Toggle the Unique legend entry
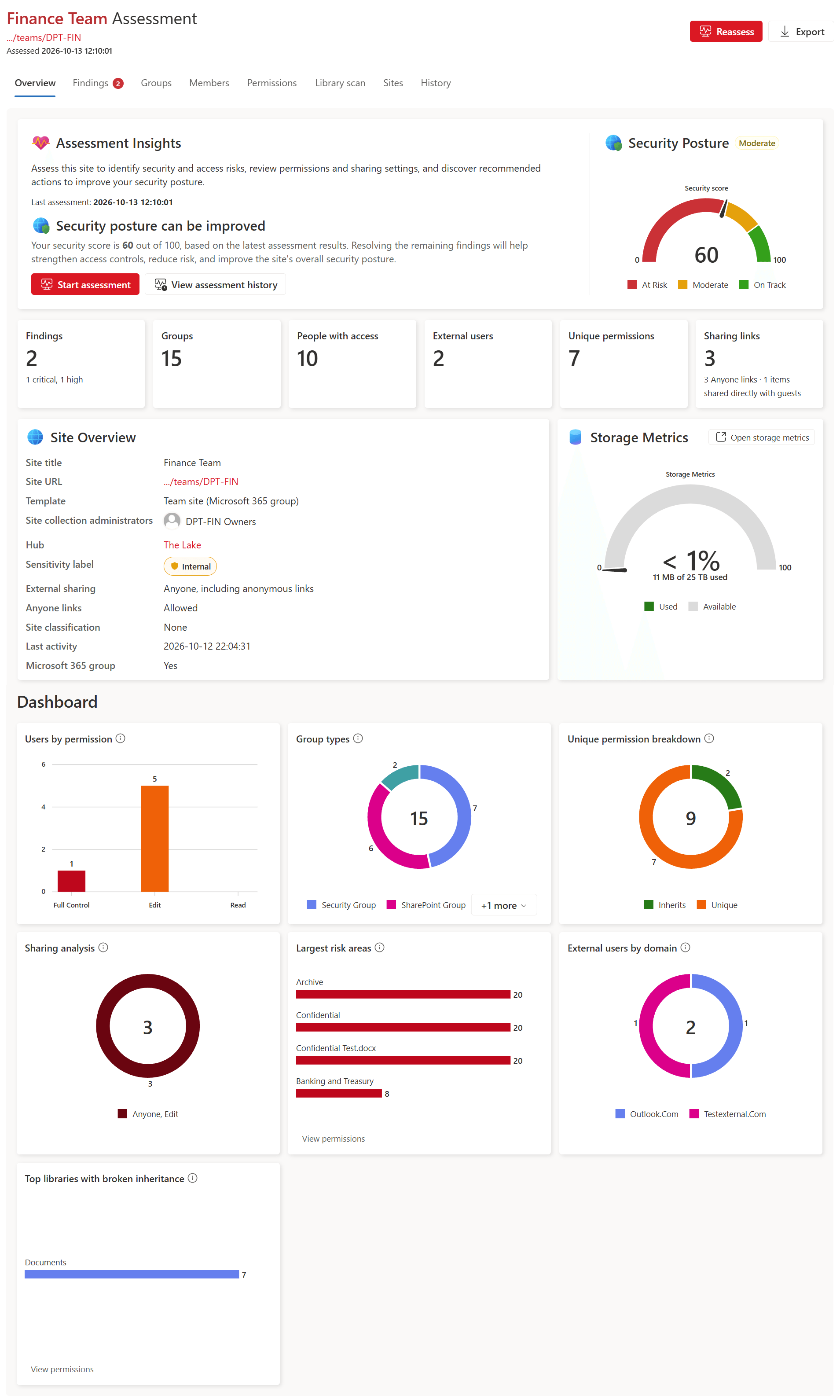The width and height of the screenshot is (840, 1400). [717, 905]
